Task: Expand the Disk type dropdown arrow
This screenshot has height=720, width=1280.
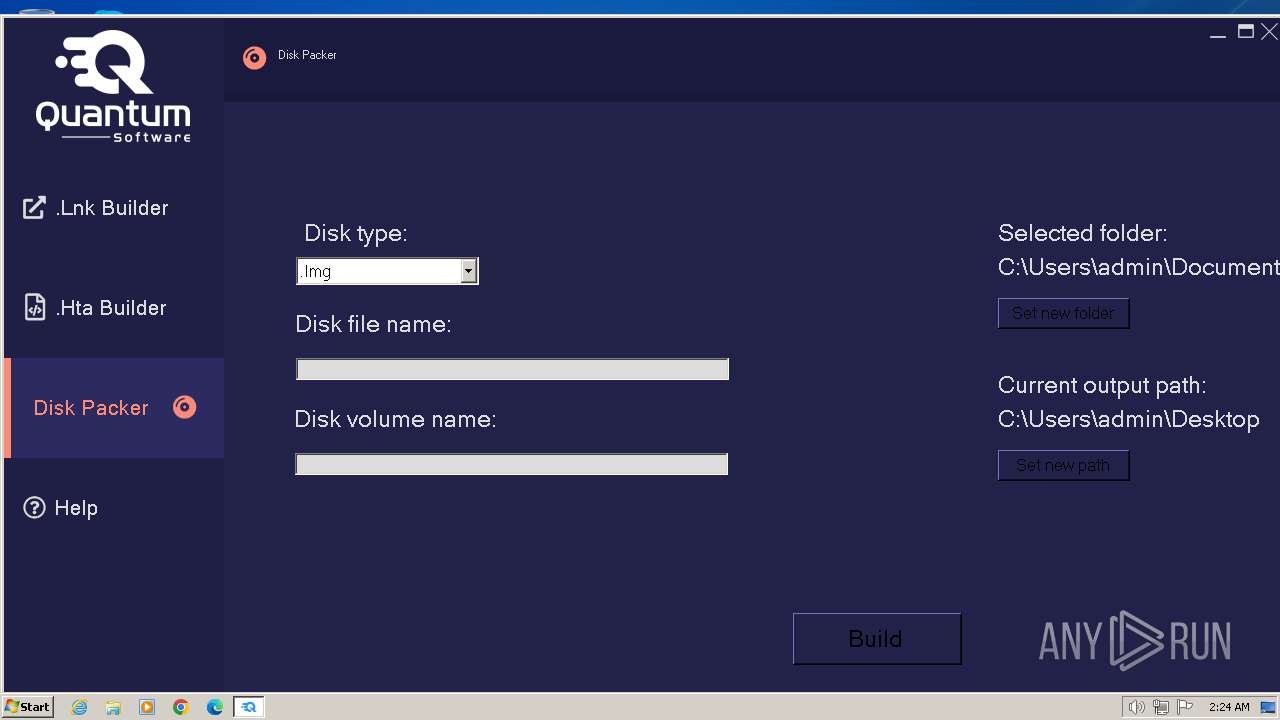Action: (468, 271)
